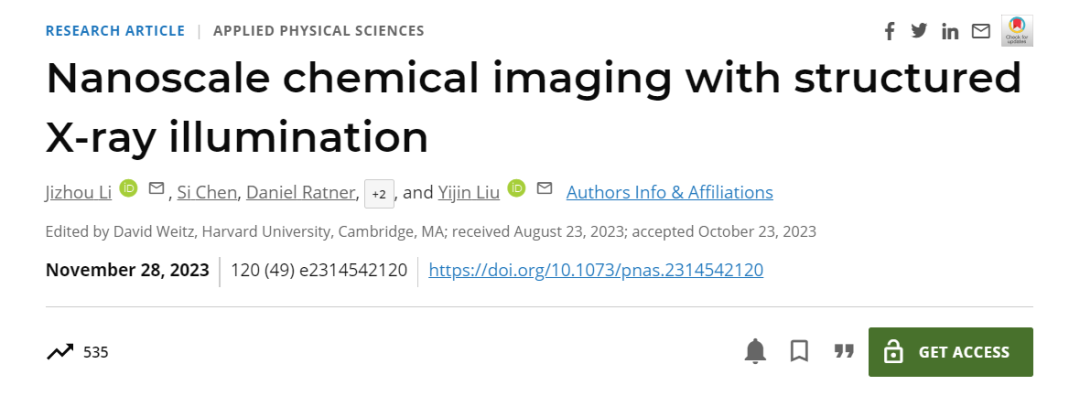Expand the +2 hidden authors
This screenshot has height=396, width=1080.
(379, 194)
